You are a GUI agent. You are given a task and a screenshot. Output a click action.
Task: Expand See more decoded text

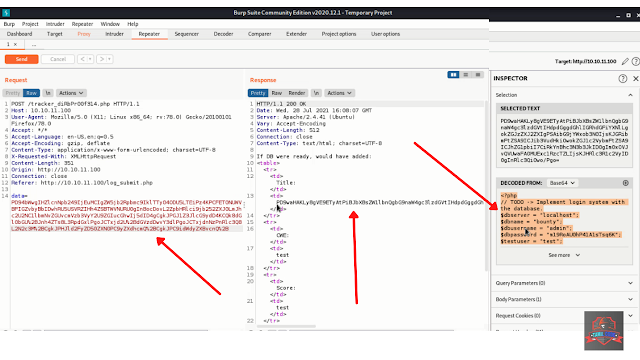pyautogui.click(x=564, y=255)
